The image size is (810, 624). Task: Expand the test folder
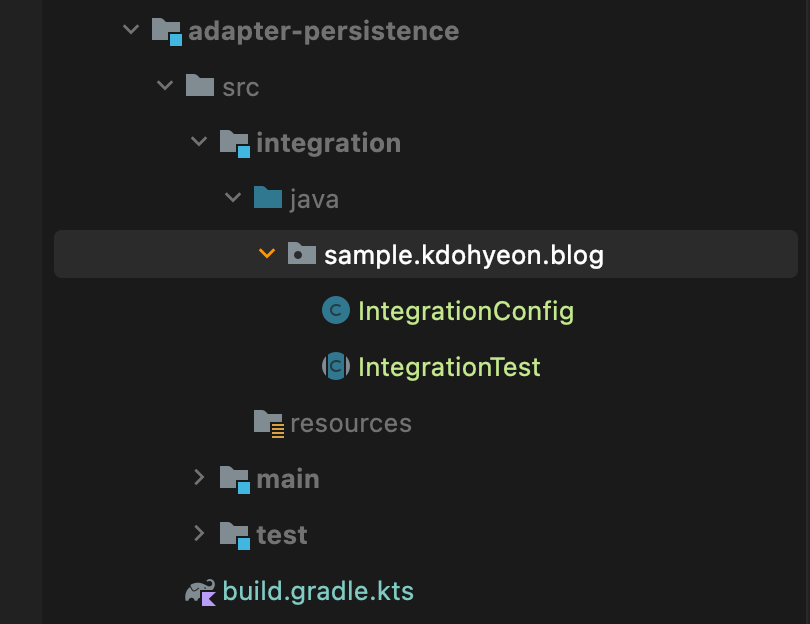pyautogui.click(x=200, y=535)
